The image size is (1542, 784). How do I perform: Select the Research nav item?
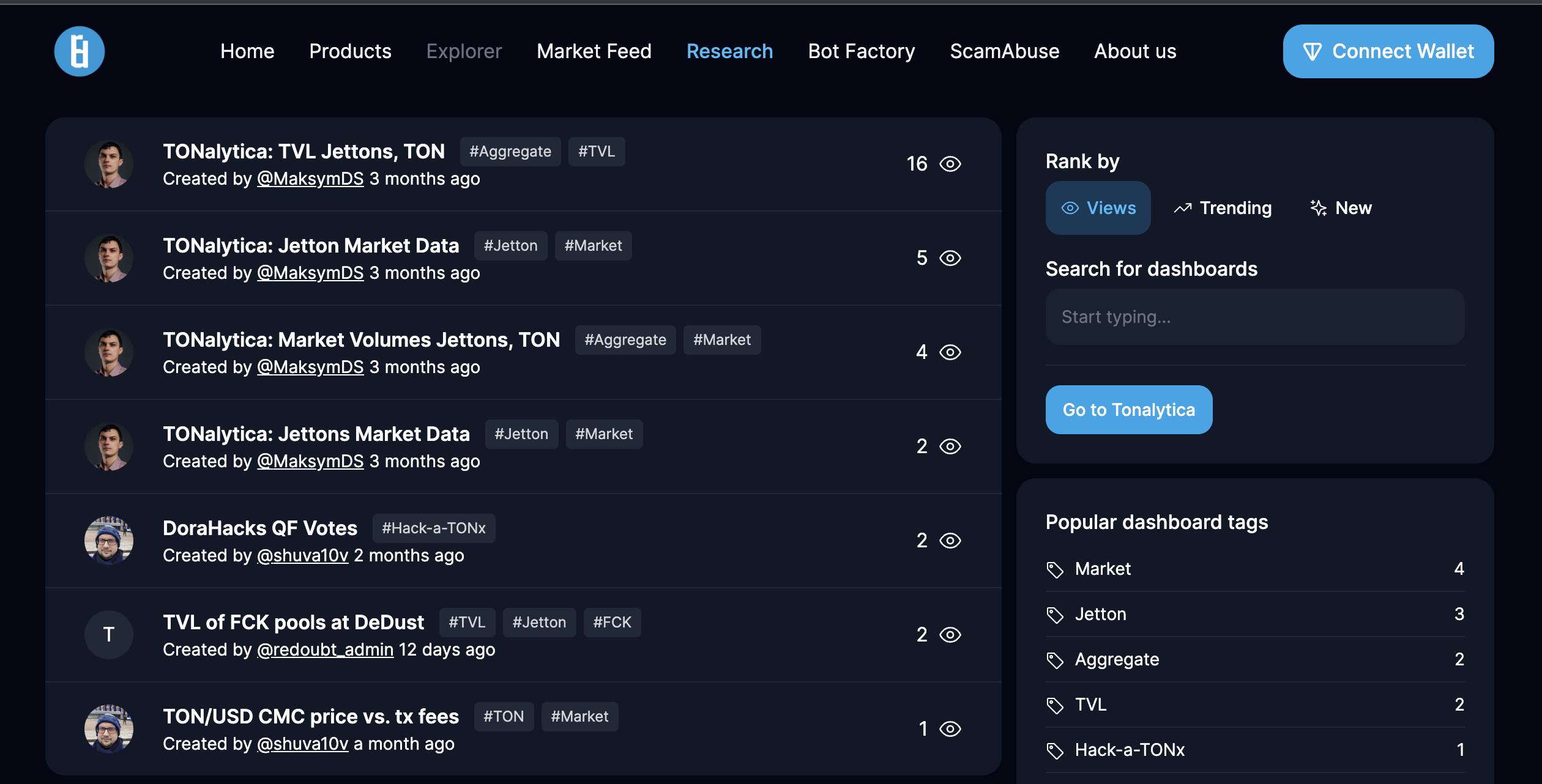click(729, 51)
